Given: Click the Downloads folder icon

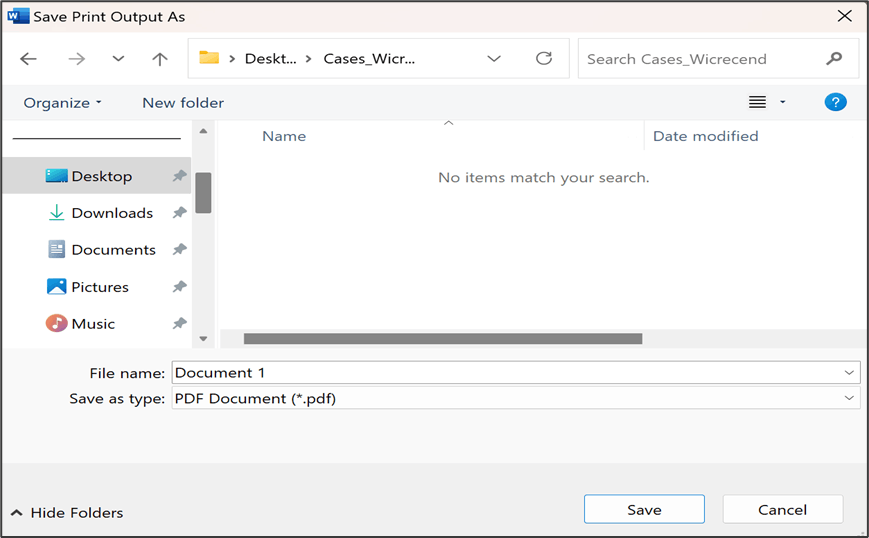Looking at the screenshot, I should tap(57, 213).
